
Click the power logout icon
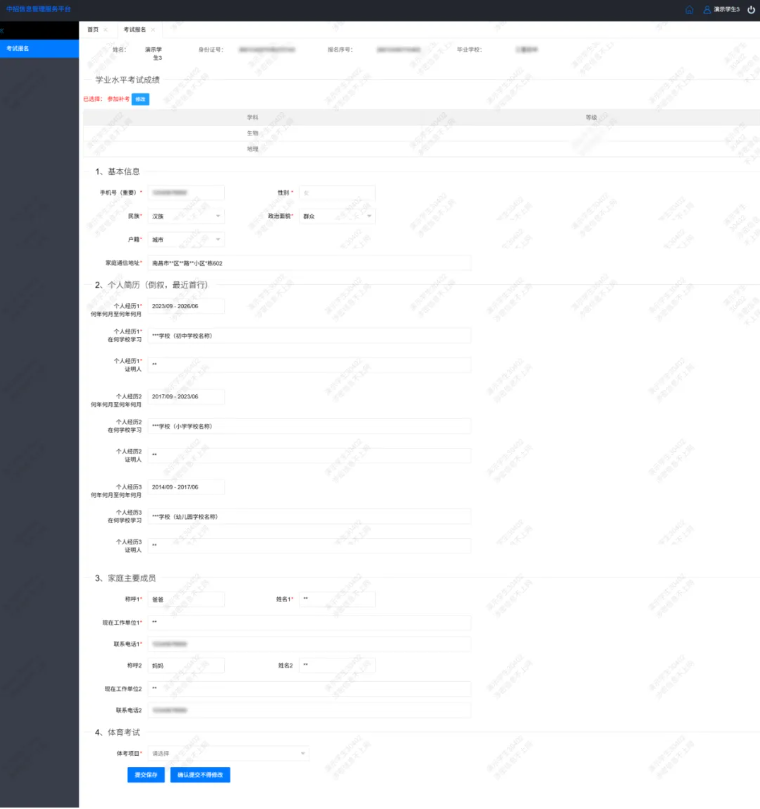coord(751,9)
